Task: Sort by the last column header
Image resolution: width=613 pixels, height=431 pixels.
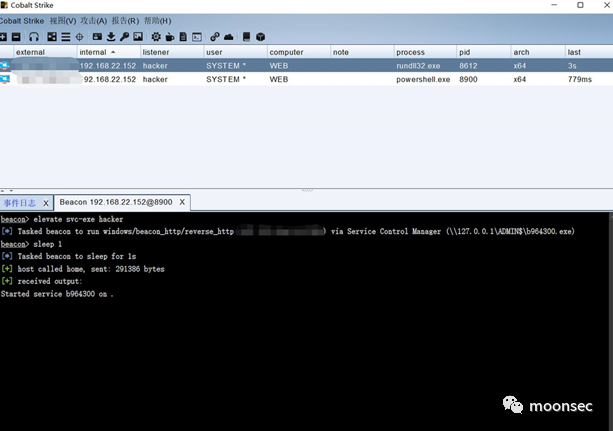Action: click(589, 52)
